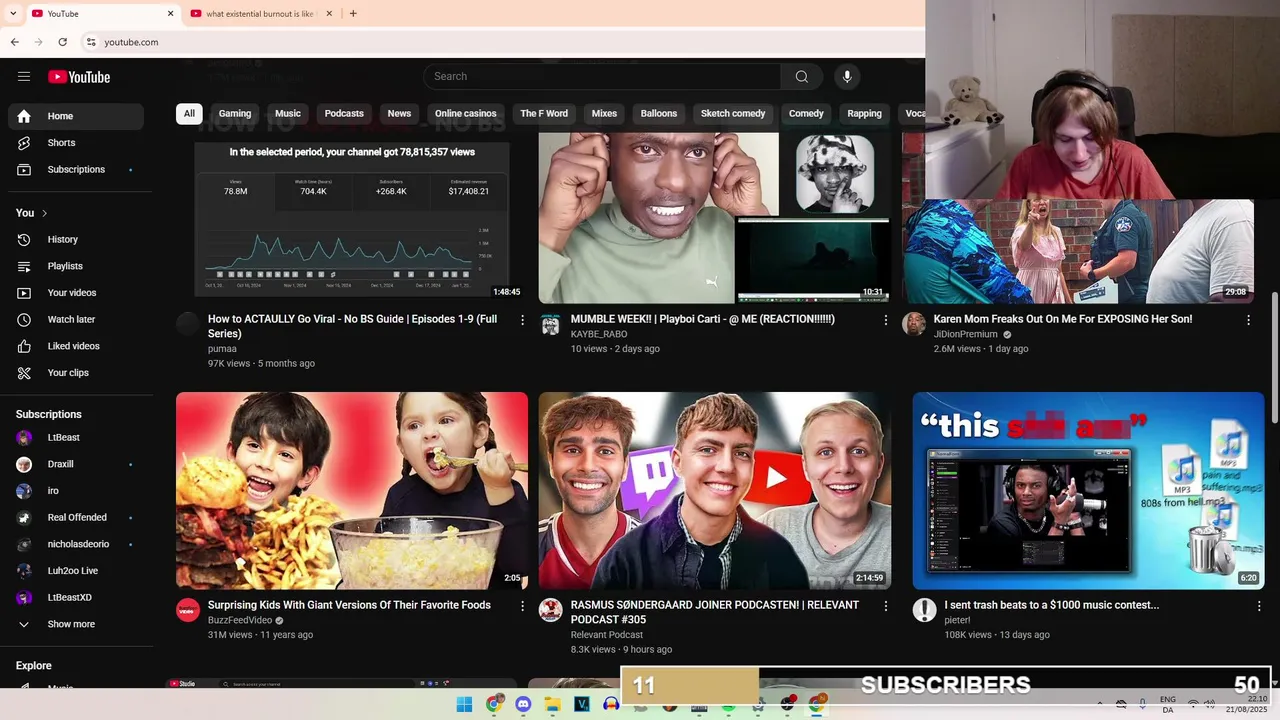Switch to the existential burnout tab
This screenshot has width=1280, height=720.
260,14
